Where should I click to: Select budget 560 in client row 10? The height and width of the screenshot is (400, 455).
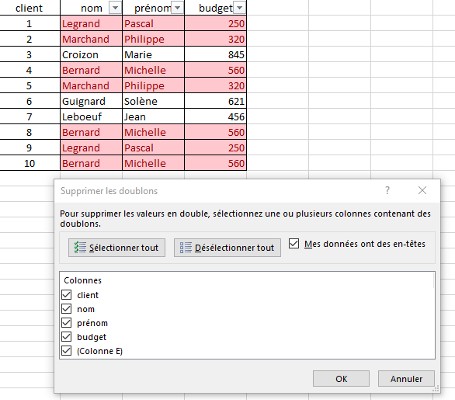click(x=215, y=163)
